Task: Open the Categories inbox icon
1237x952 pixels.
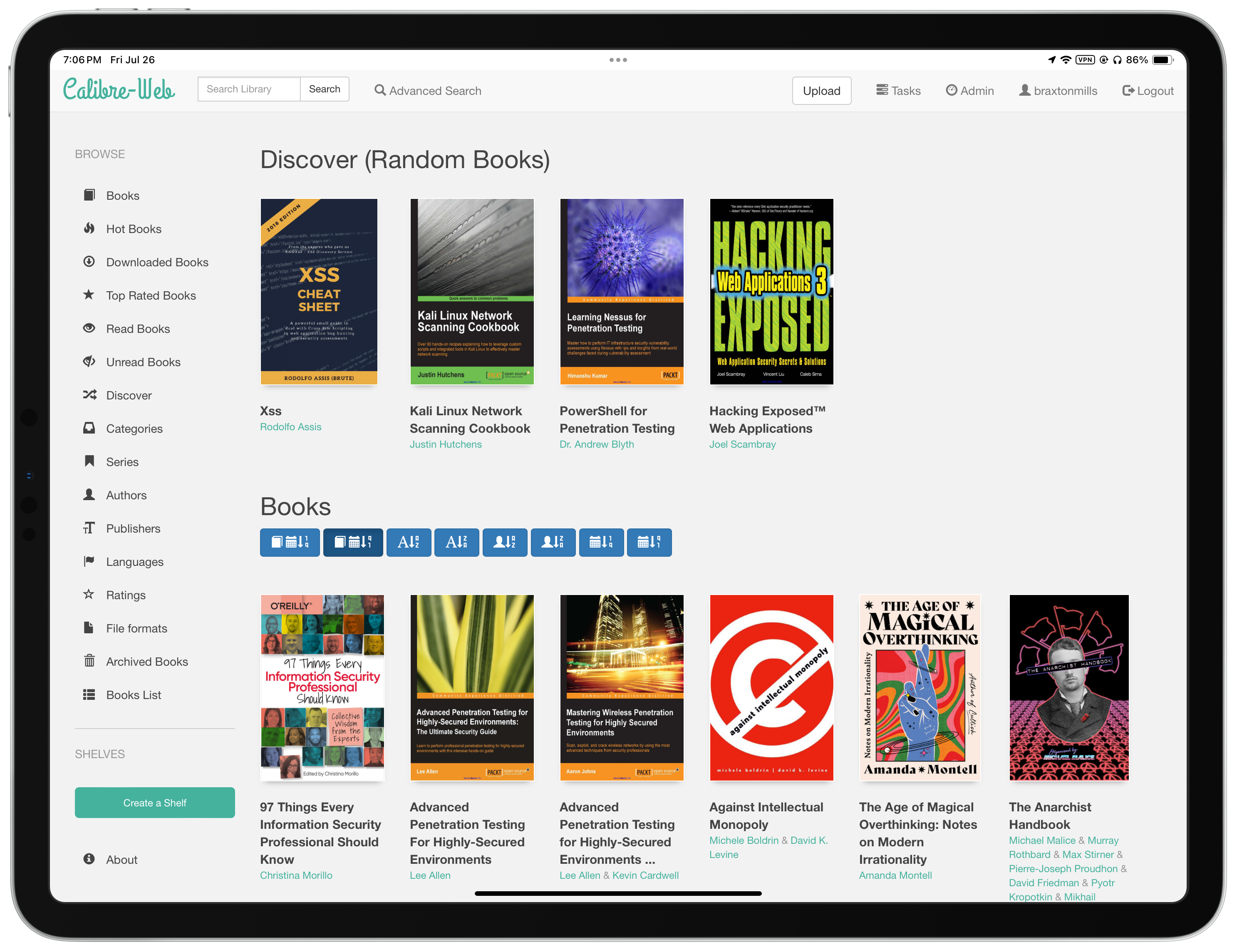Action: coord(89,428)
